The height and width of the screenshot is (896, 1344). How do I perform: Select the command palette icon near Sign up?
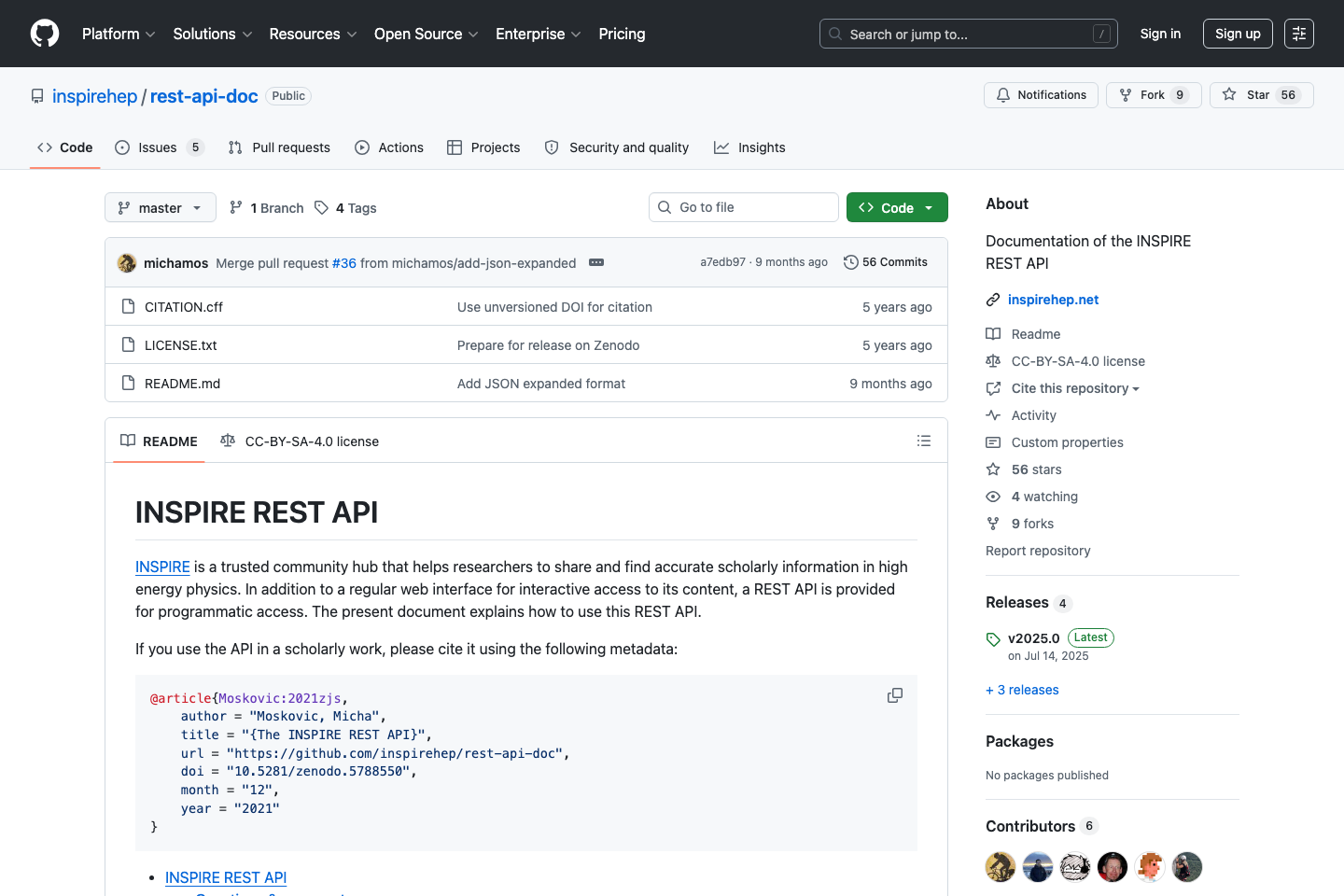click(x=1299, y=34)
